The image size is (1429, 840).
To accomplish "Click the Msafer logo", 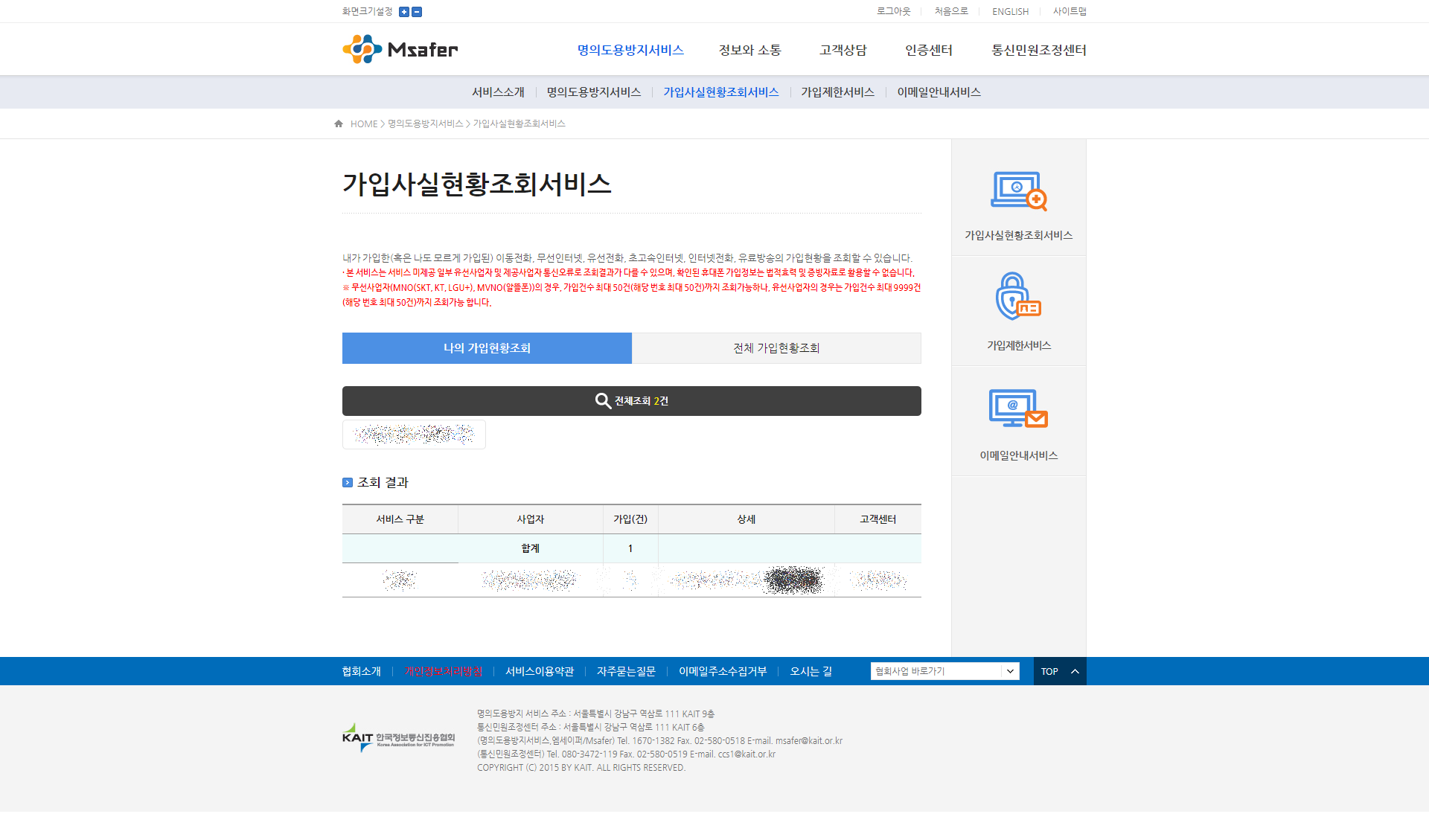I will [400, 49].
